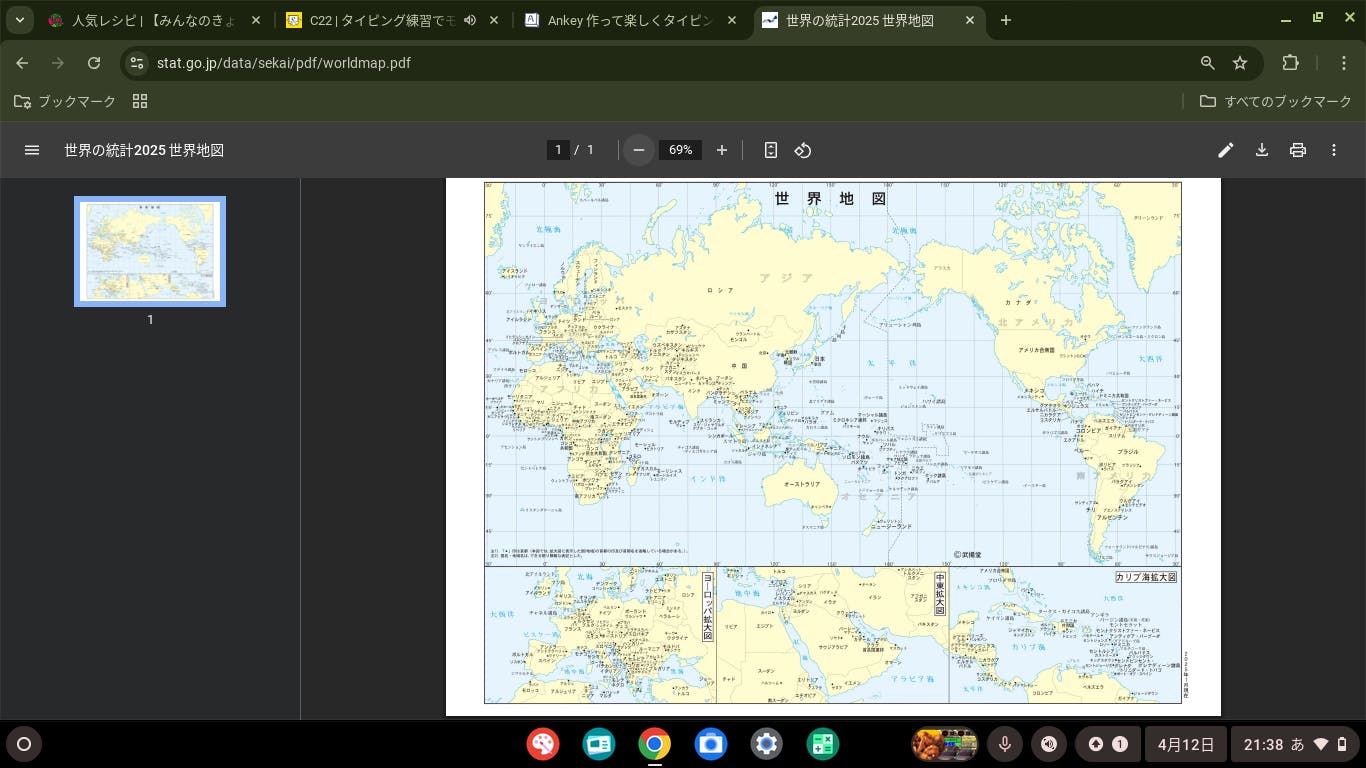
Task: Zoom out with the minus button
Action: click(638, 150)
